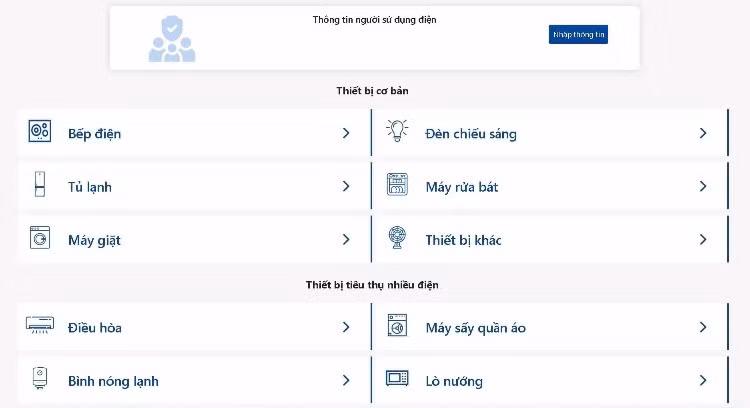Click the Thiết bị cơ bản heading
750x408 pixels.
point(372,91)
